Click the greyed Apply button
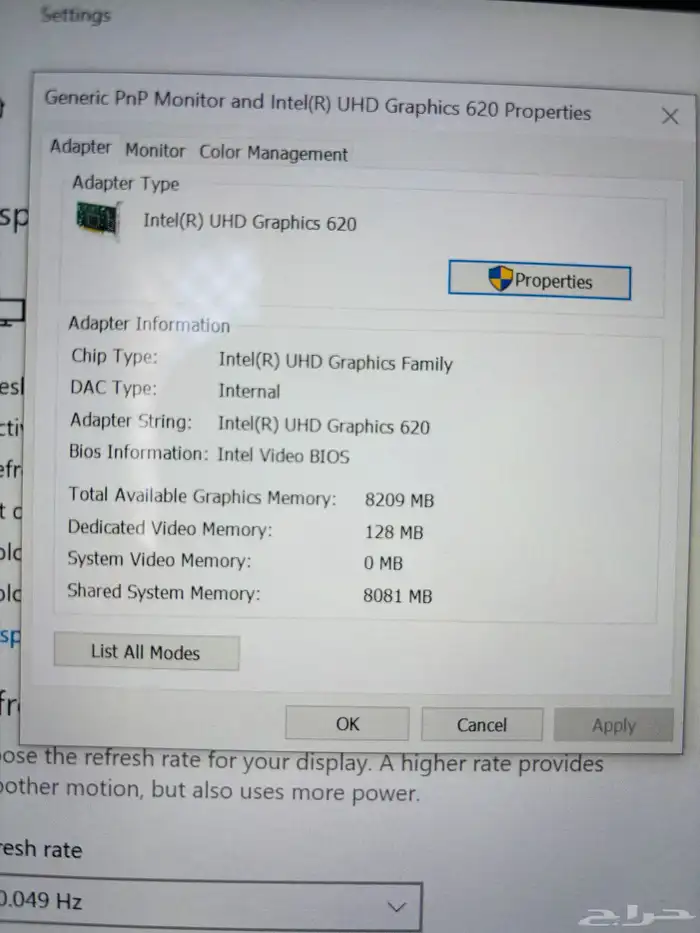Screen dimensions: 700x933 click(x=613, y=725)
